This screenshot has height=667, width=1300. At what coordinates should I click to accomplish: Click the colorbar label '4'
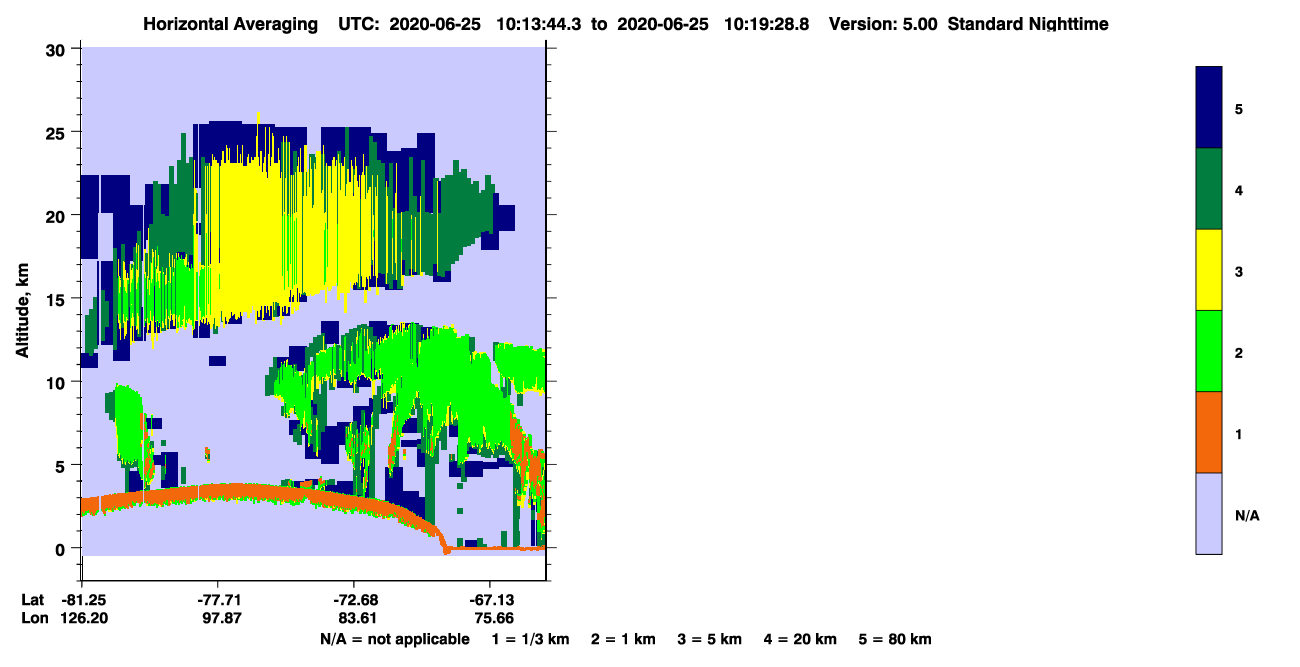1239,189
